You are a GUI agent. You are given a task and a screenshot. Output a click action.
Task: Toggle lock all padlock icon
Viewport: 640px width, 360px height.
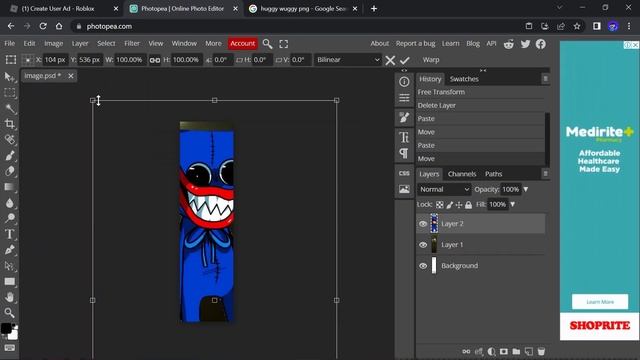pos(469,205)
